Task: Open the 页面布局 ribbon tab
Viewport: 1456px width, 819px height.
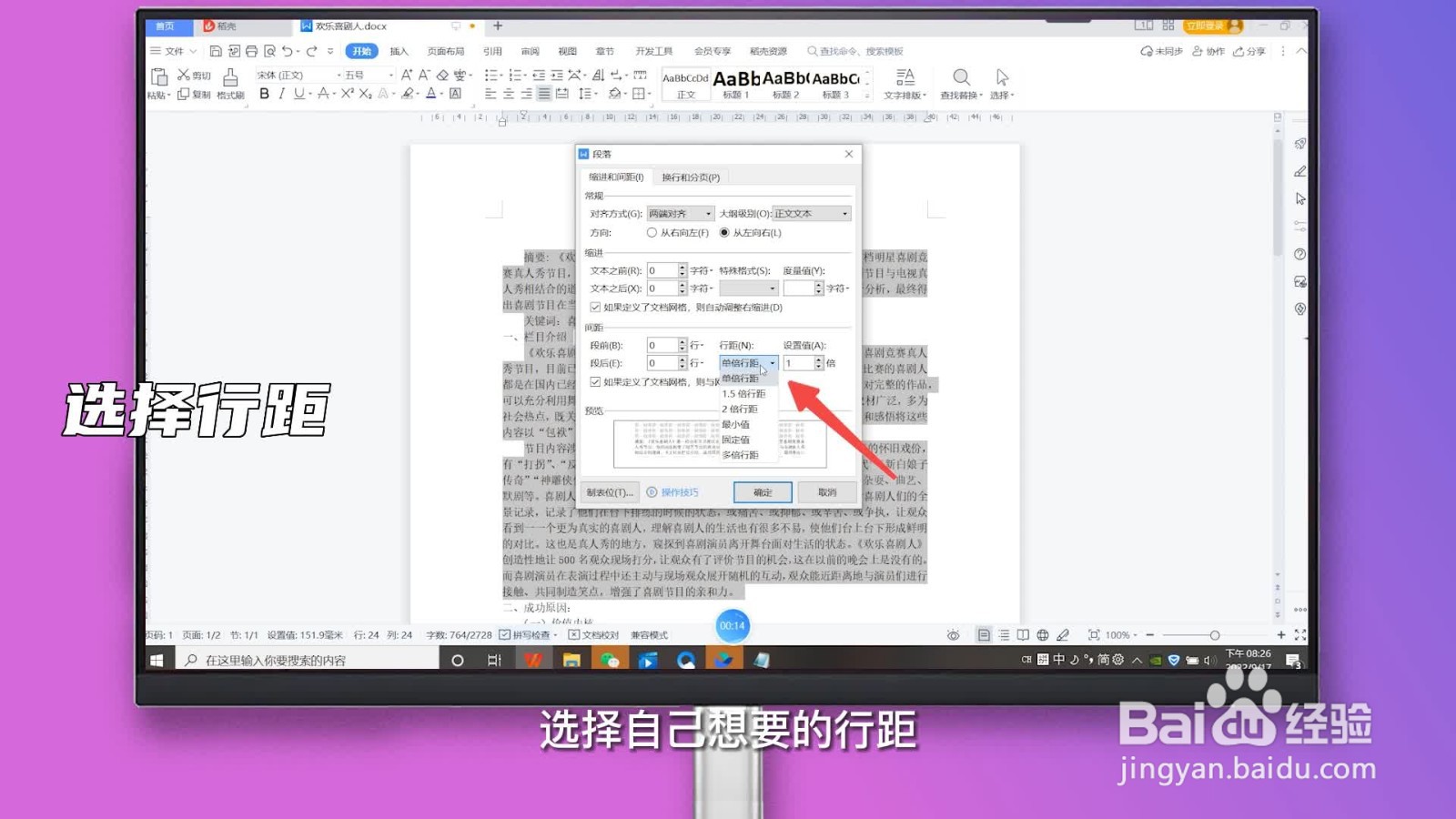Action: (x=445, y=51)
